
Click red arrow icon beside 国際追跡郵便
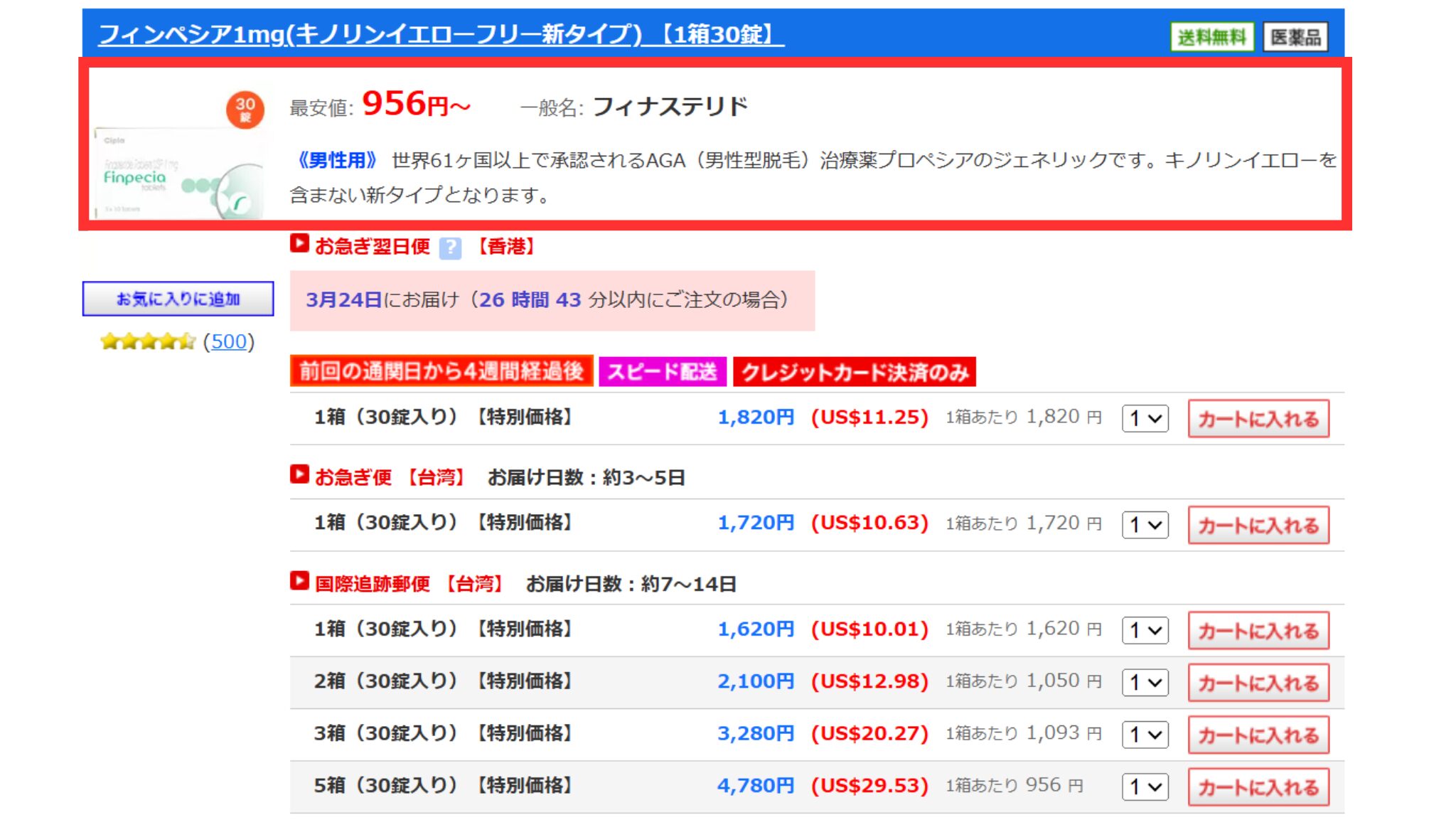(x=299, y=581)
